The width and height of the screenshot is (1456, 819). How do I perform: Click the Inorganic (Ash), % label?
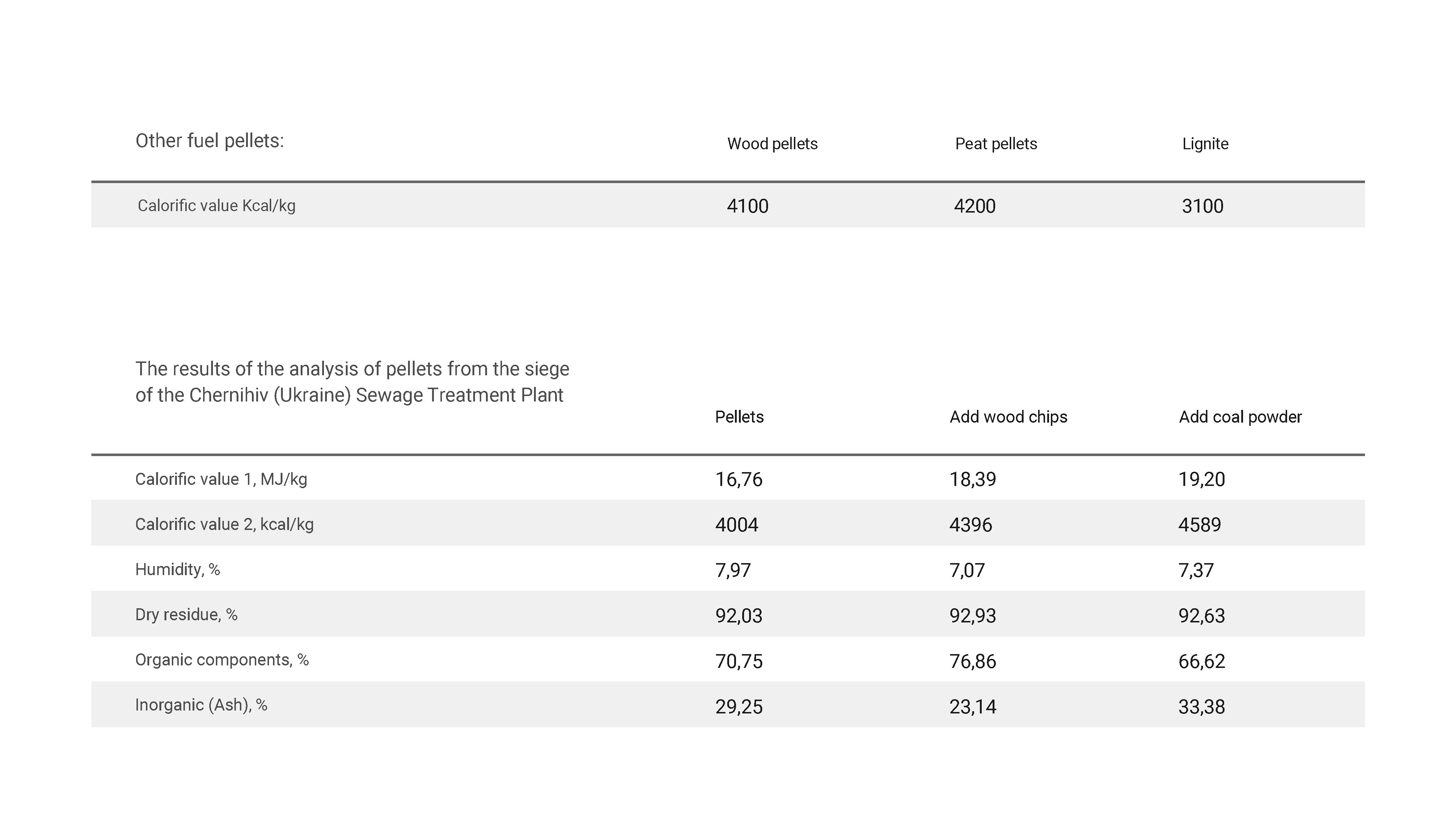pyautogui.click(x=201, y=705)
